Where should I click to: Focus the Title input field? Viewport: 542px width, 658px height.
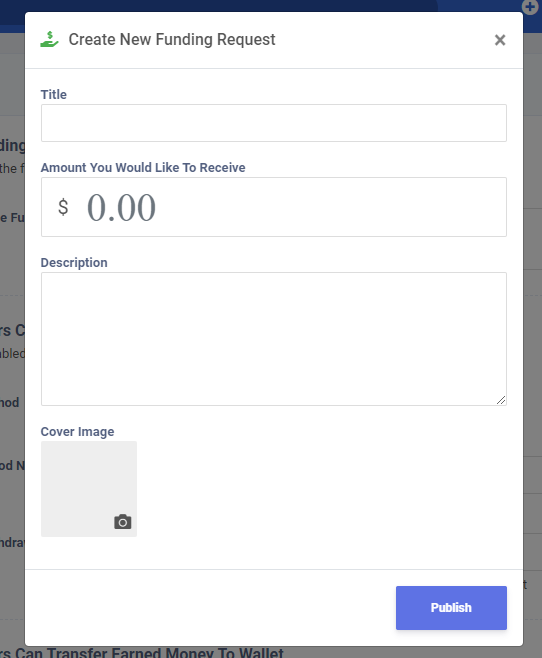click(x=274, y=123)
